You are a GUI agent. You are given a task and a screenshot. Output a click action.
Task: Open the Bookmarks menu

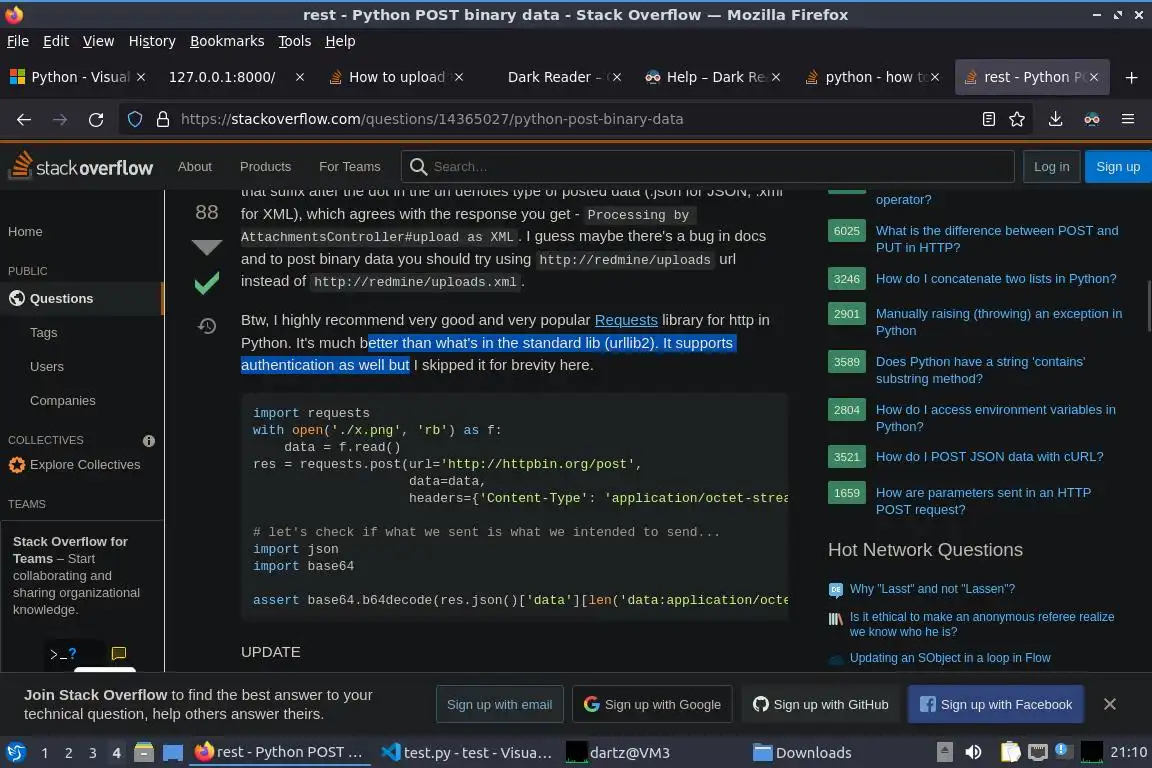[x=227, y=41]
